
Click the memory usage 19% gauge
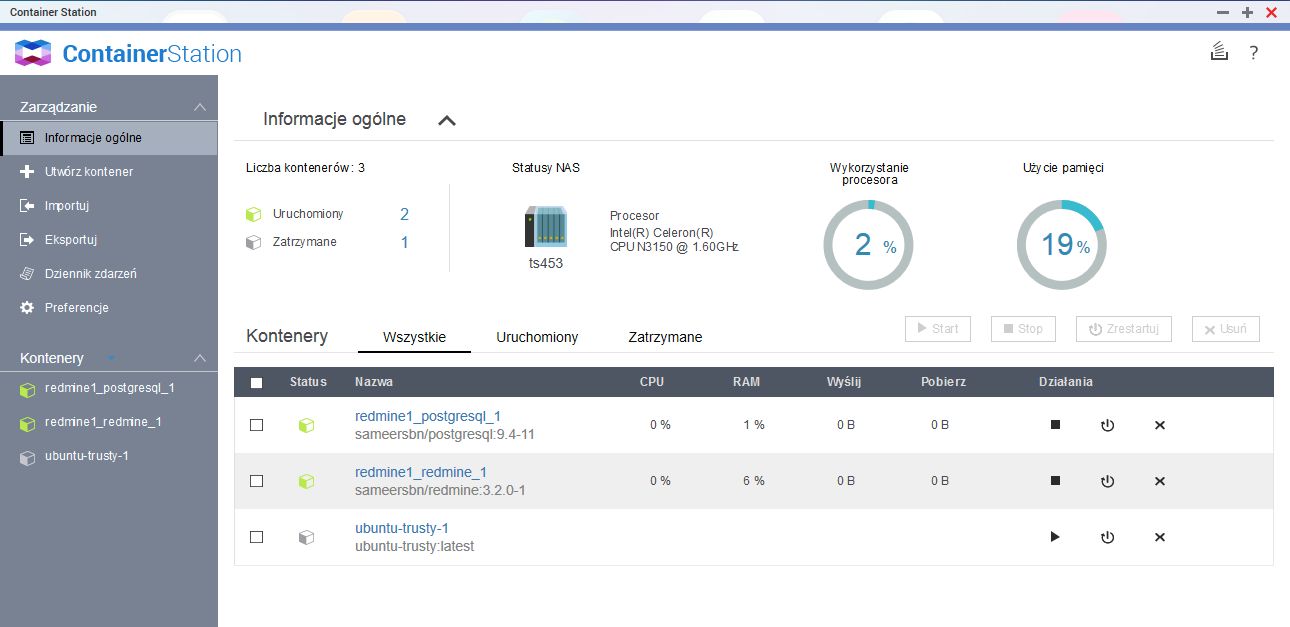coord(1061,245)
